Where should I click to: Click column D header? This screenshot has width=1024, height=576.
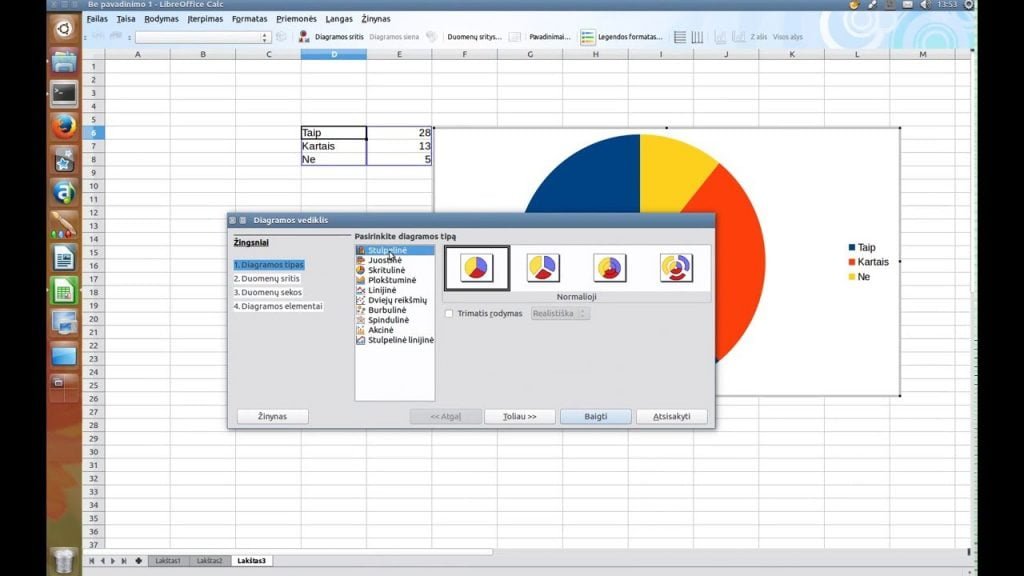[334, 54]
